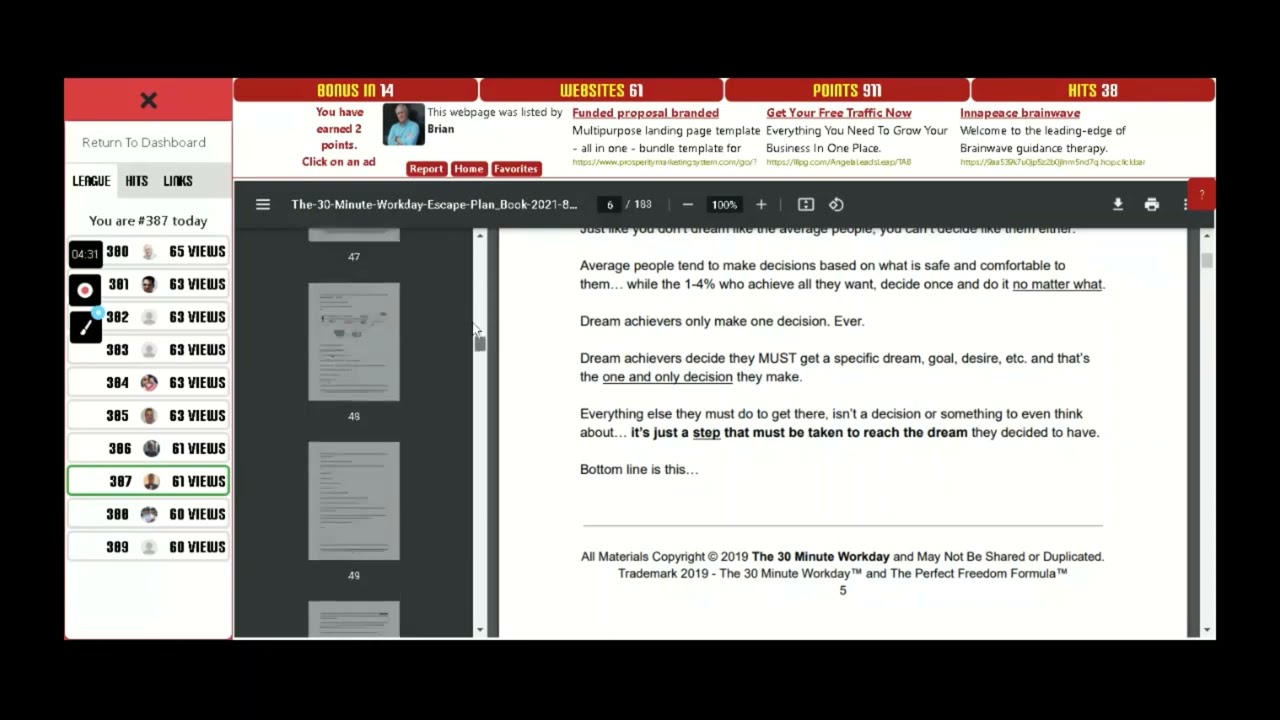Click the avatar of rank 384
The image size is (1280, 720).
[x=149, y=382]
